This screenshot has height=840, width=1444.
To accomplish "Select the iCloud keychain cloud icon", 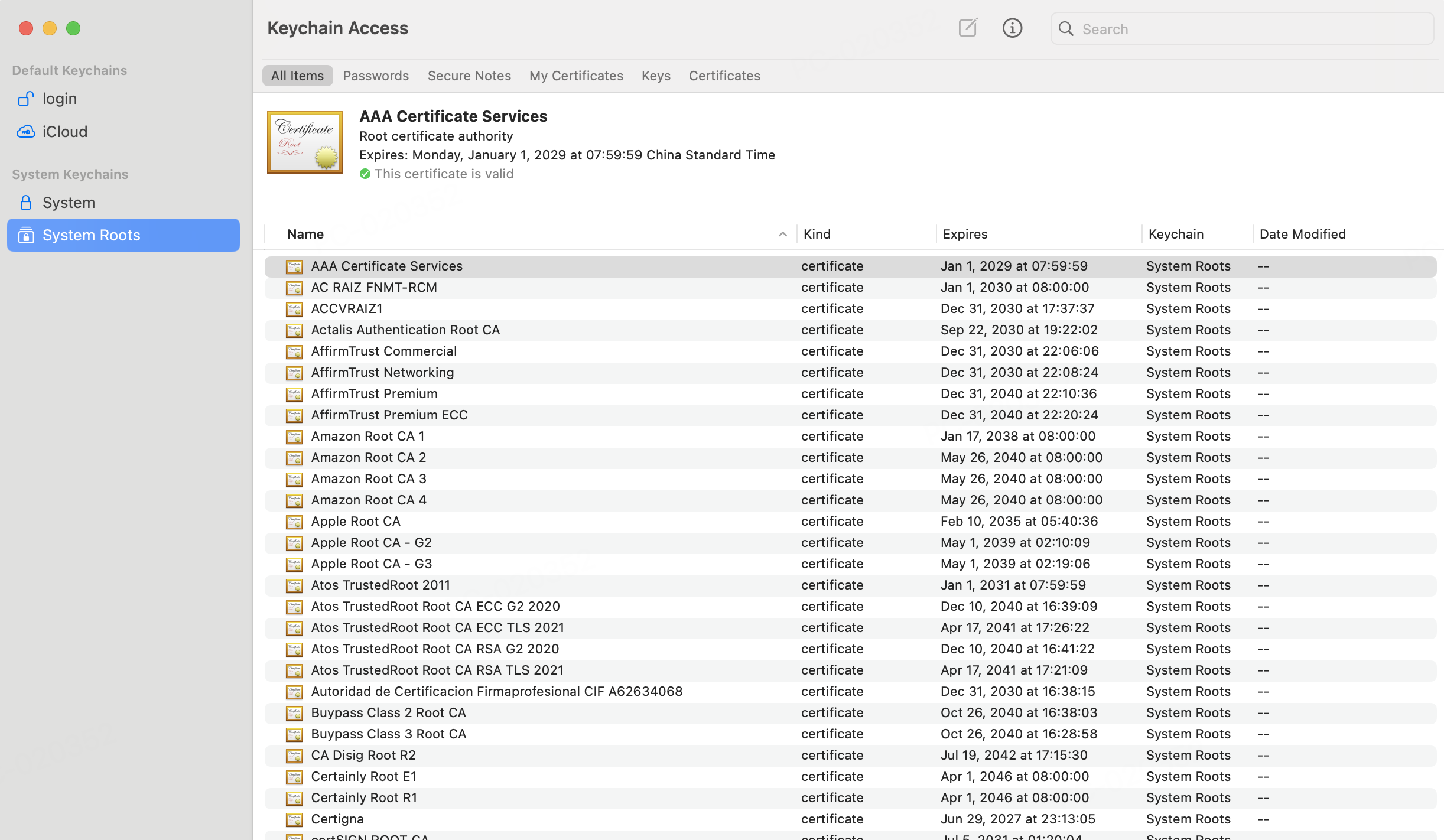I will click(x=25, y=131).
